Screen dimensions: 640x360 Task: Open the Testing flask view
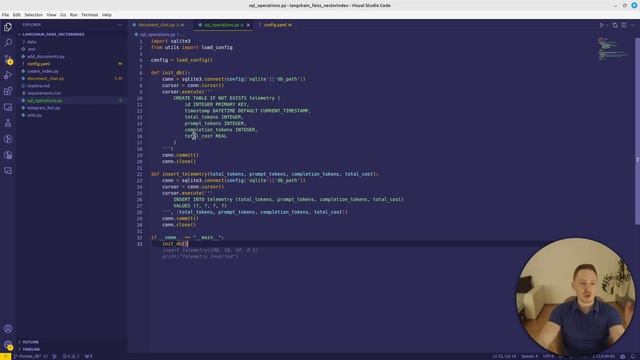tap(8, 123)
